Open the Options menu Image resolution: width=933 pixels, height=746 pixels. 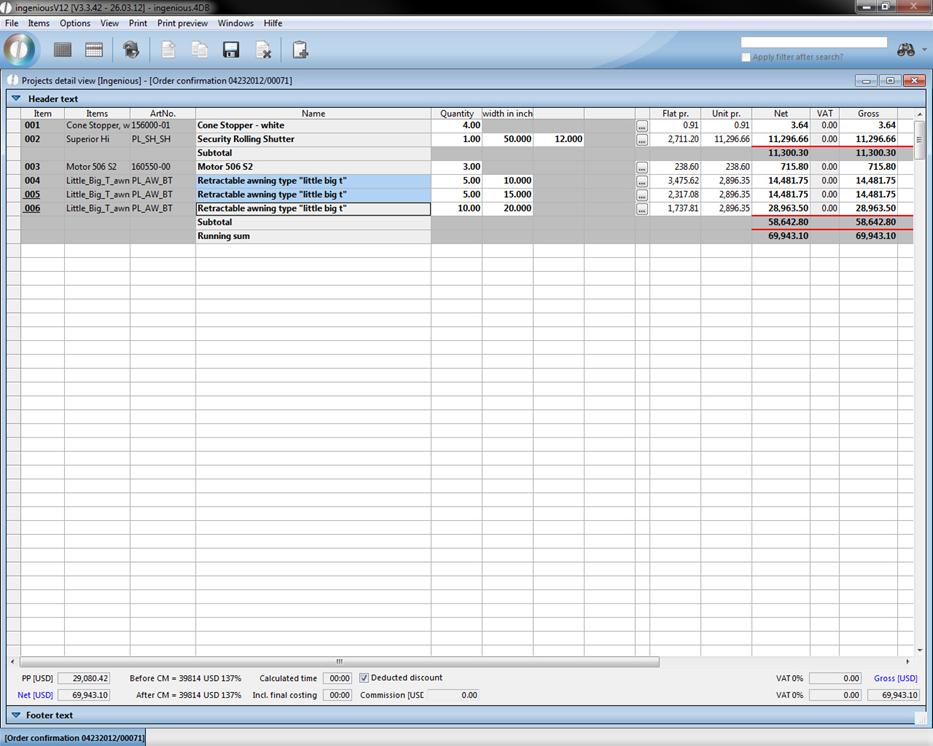(x=75, y=23)
